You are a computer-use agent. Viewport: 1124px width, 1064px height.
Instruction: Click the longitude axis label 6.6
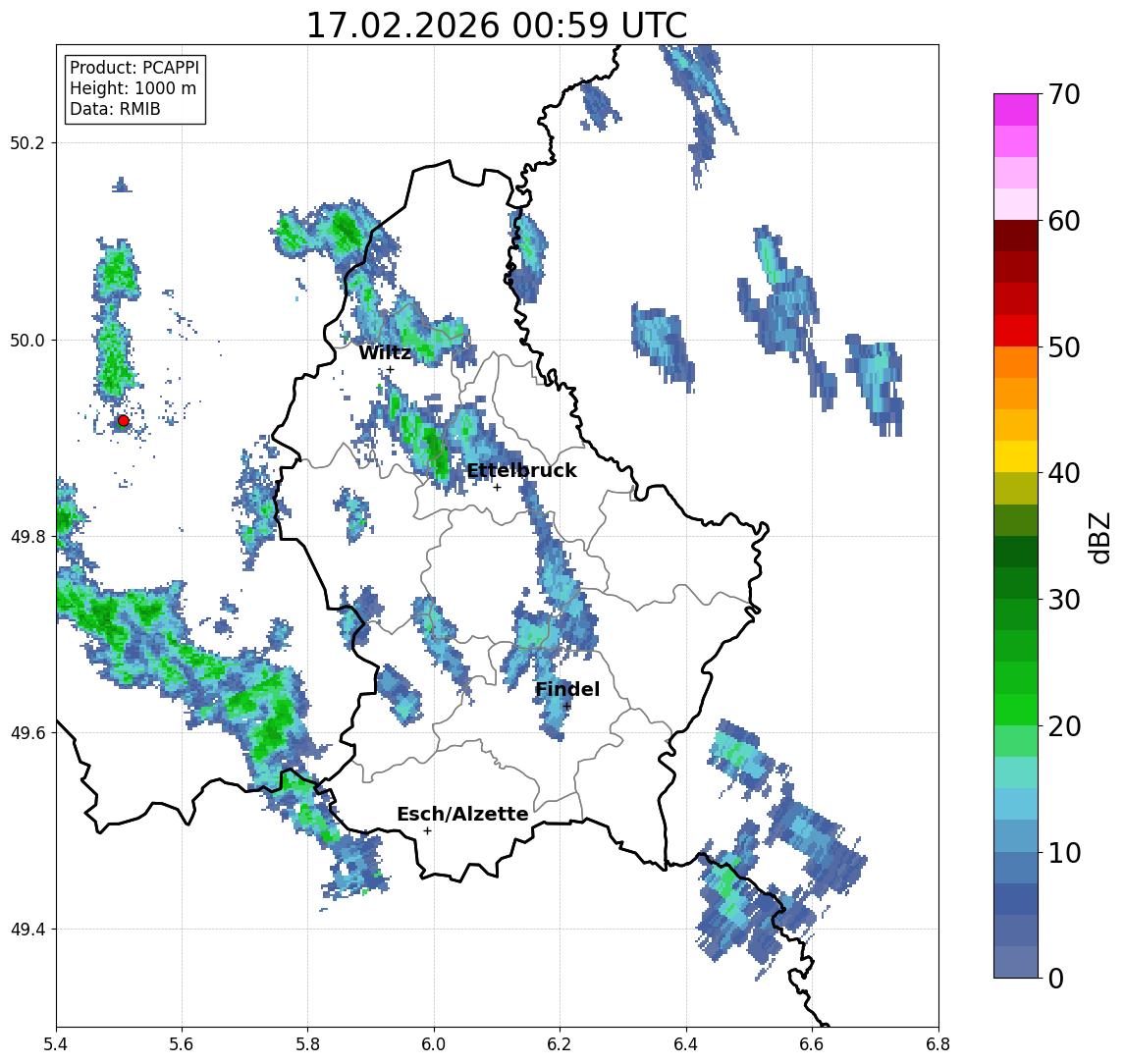pyautogui.click(x=812, y=1044)
